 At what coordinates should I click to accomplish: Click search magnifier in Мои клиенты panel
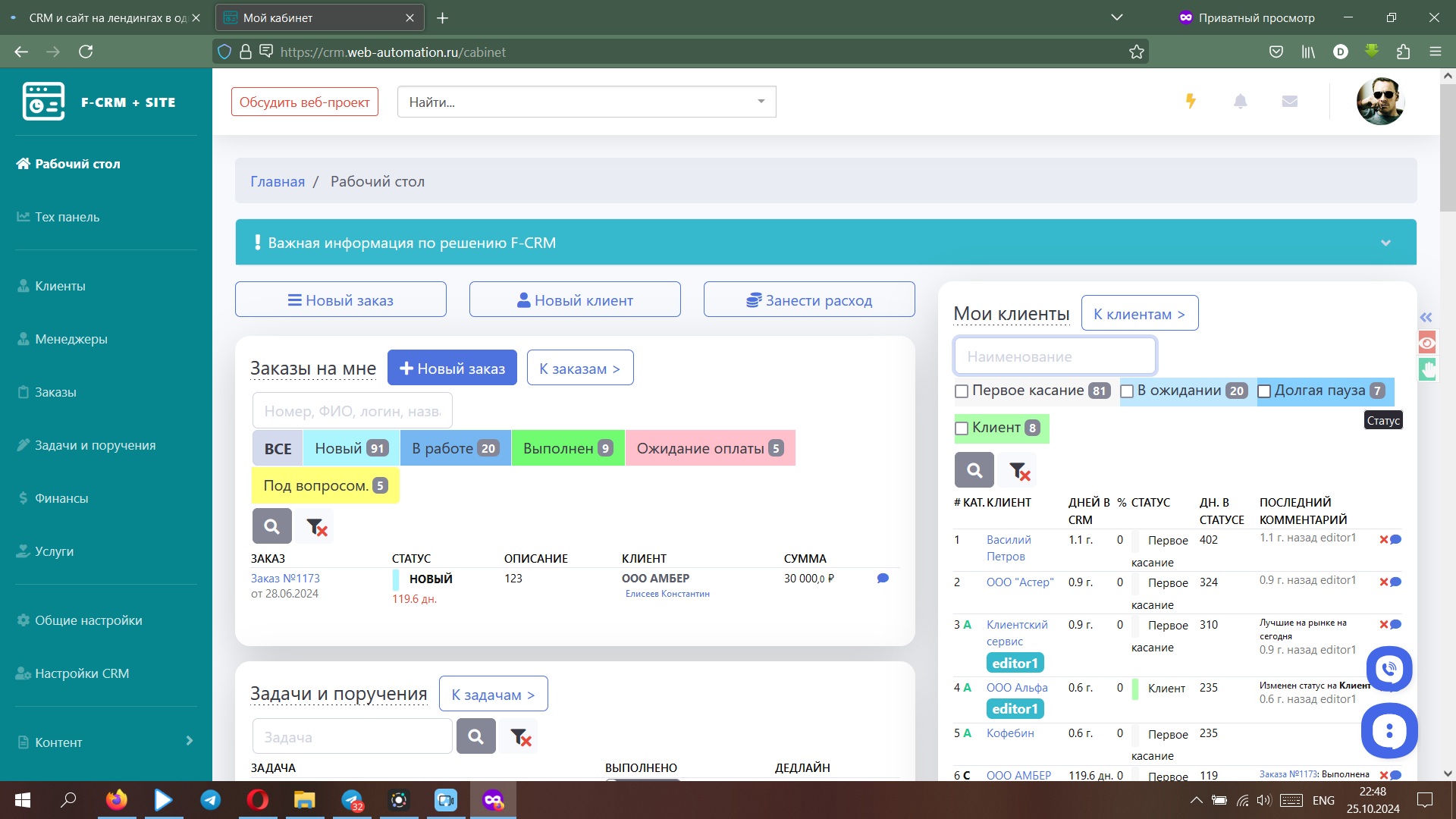974,470
